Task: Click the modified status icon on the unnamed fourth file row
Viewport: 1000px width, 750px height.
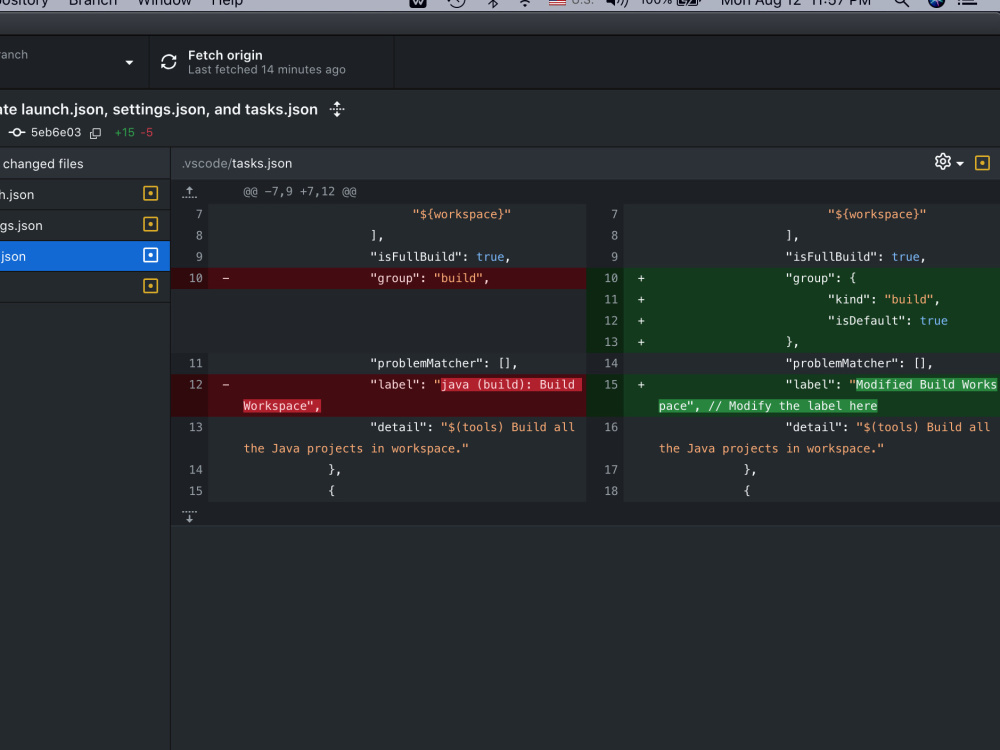Action: point(151,286)
